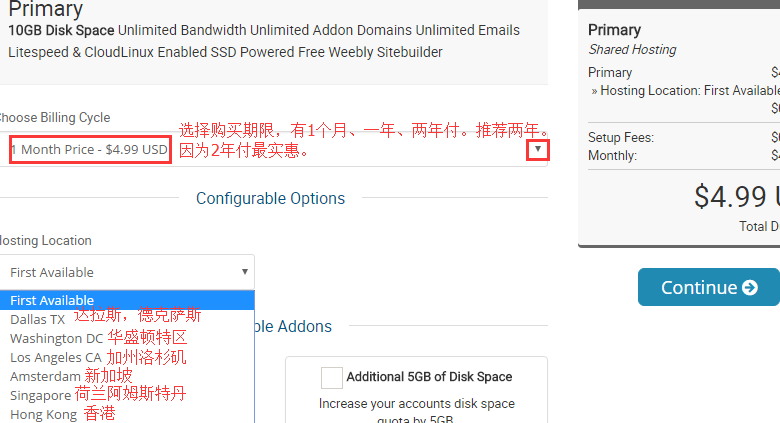Select Los Angeles CA as hosting location
Viewport: 780px width, 423px height.
(55, 357)
